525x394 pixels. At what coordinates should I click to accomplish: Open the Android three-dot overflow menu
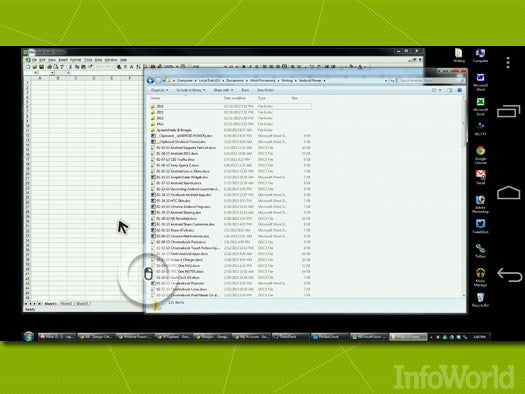click(x=508, y=63)
